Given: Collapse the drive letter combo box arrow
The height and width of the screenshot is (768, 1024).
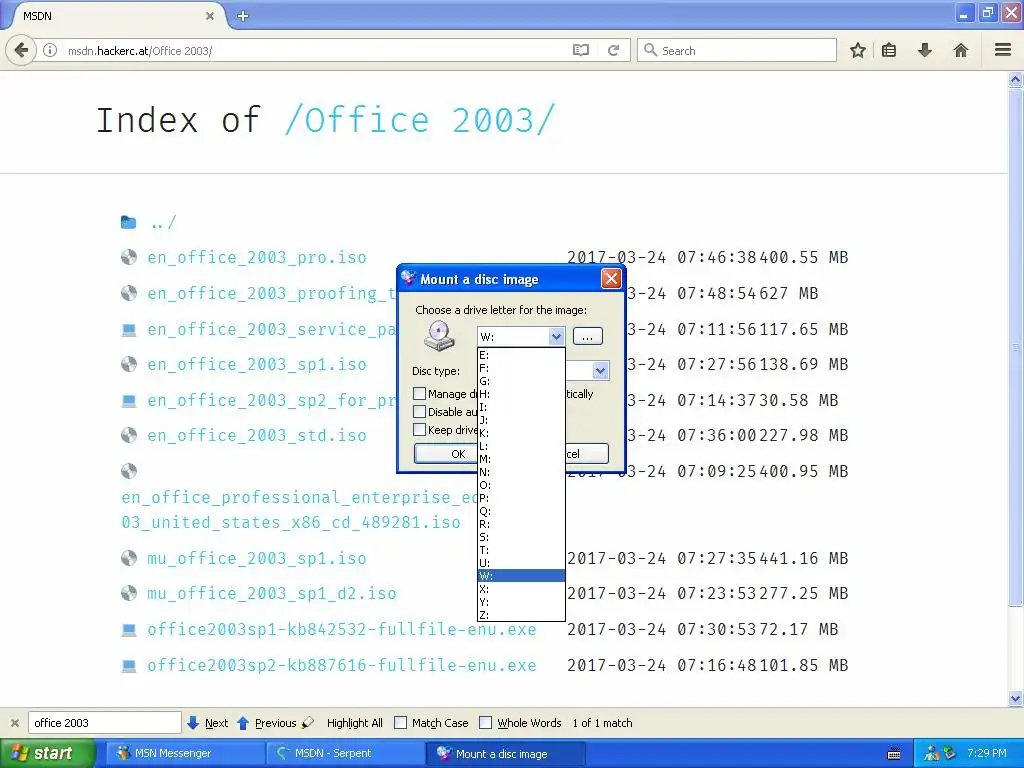Looking at the screenshot, I should (556, 337).
